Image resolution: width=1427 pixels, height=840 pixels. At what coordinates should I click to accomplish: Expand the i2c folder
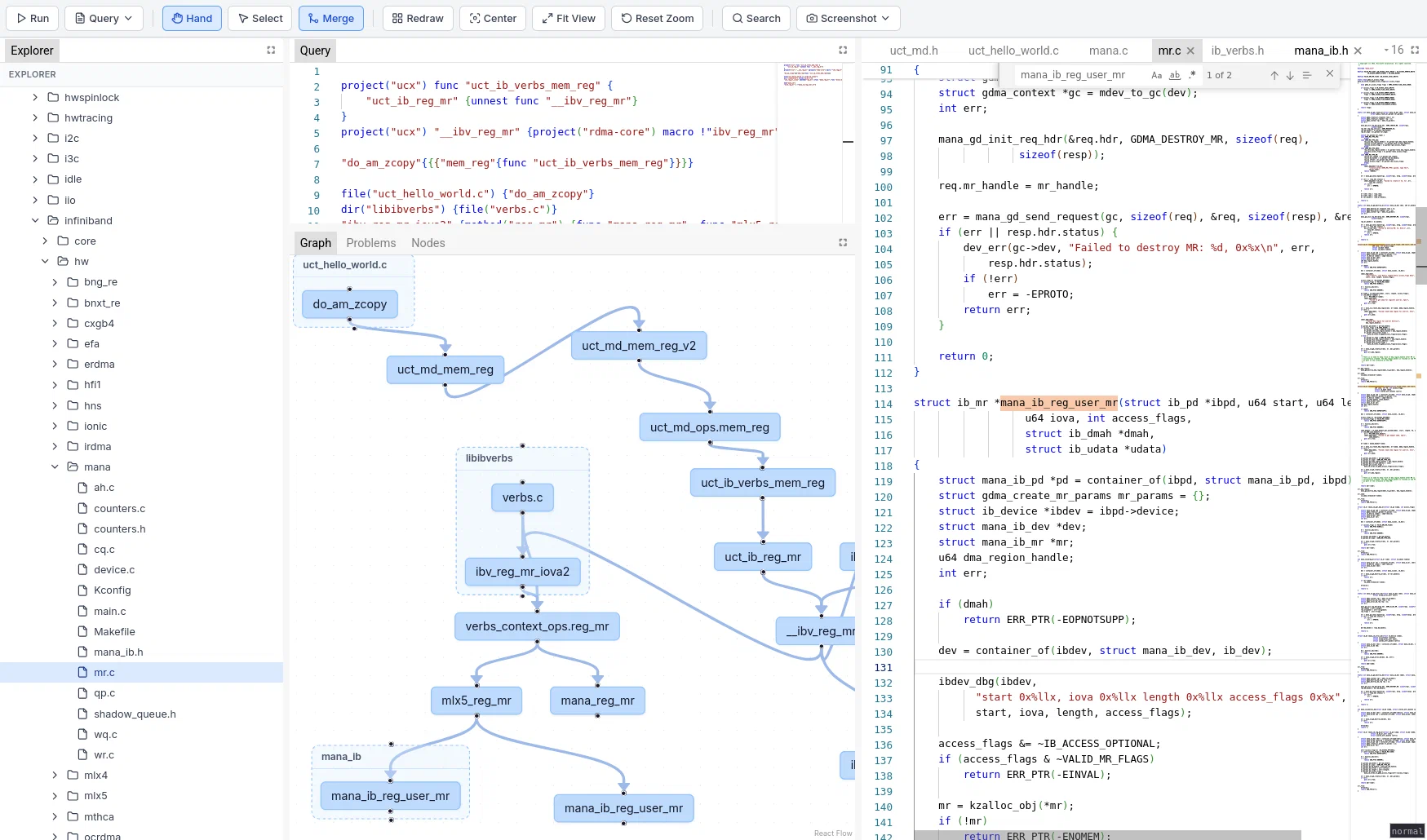35,138
